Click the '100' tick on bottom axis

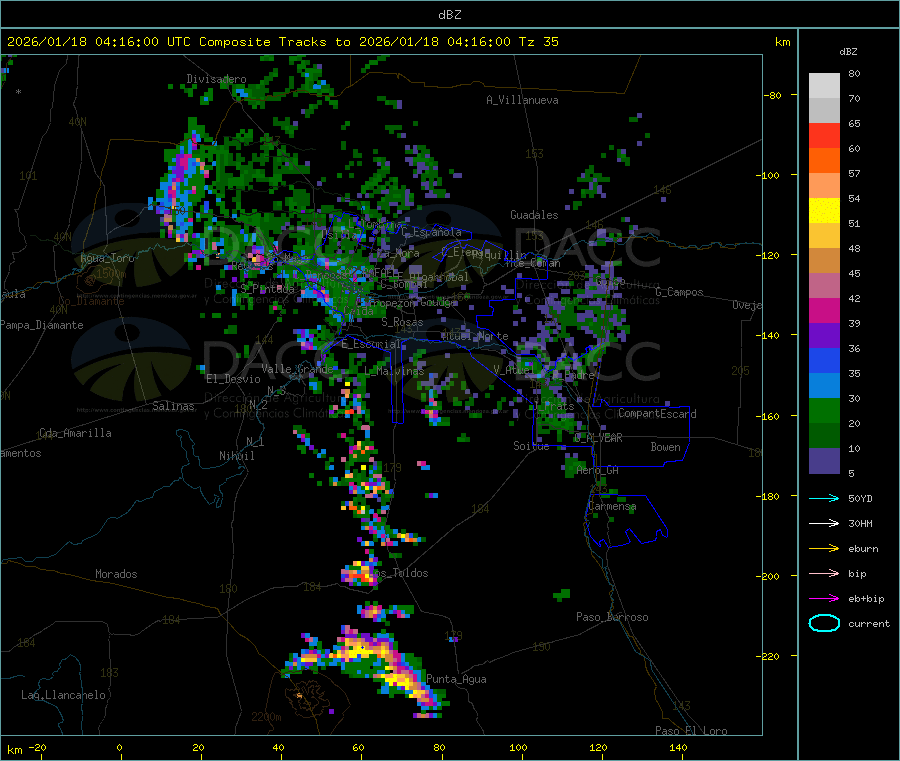click(x=518, y=747)
